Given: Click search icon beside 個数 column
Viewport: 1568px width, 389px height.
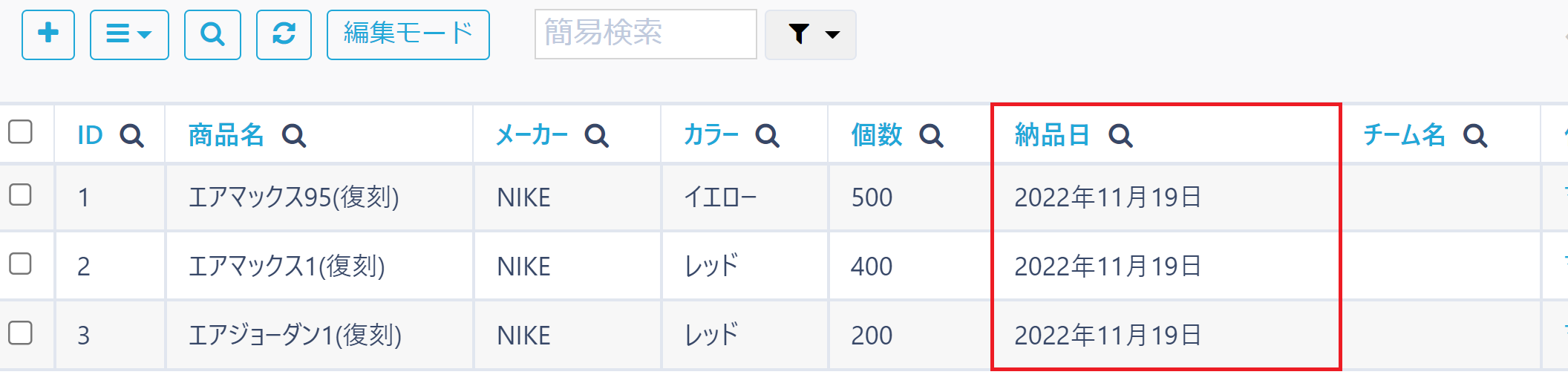Looking at the screenshot, I should (x=931, y=136).
